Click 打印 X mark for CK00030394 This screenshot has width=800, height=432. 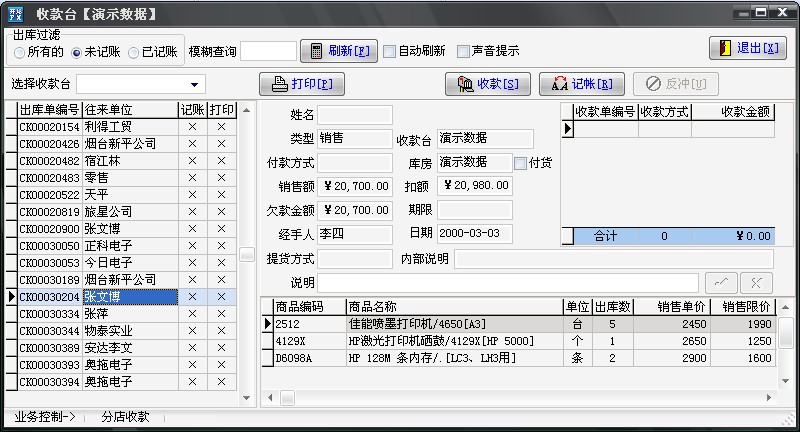point(221,382)
